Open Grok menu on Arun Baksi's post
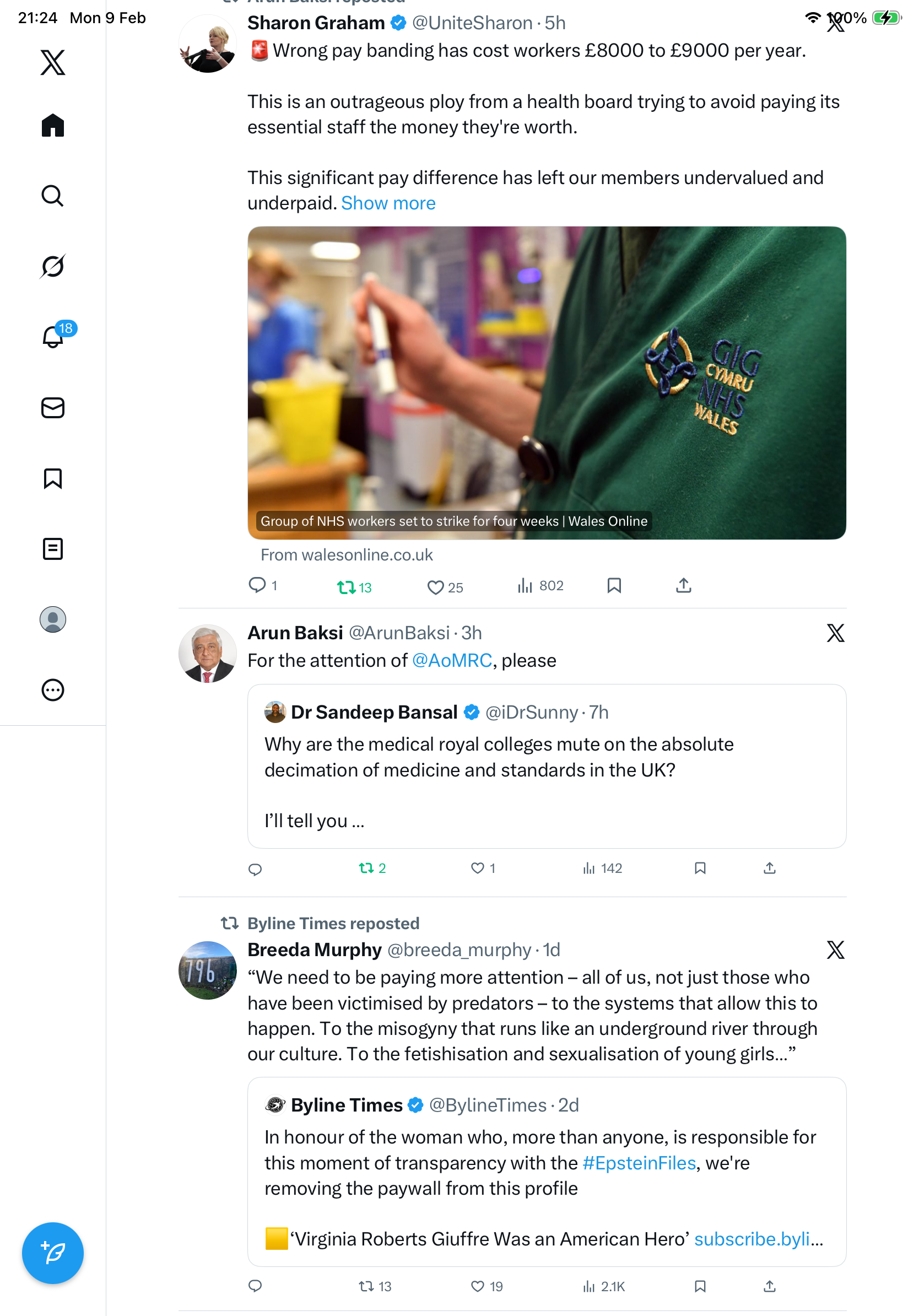 coord(835,633)
